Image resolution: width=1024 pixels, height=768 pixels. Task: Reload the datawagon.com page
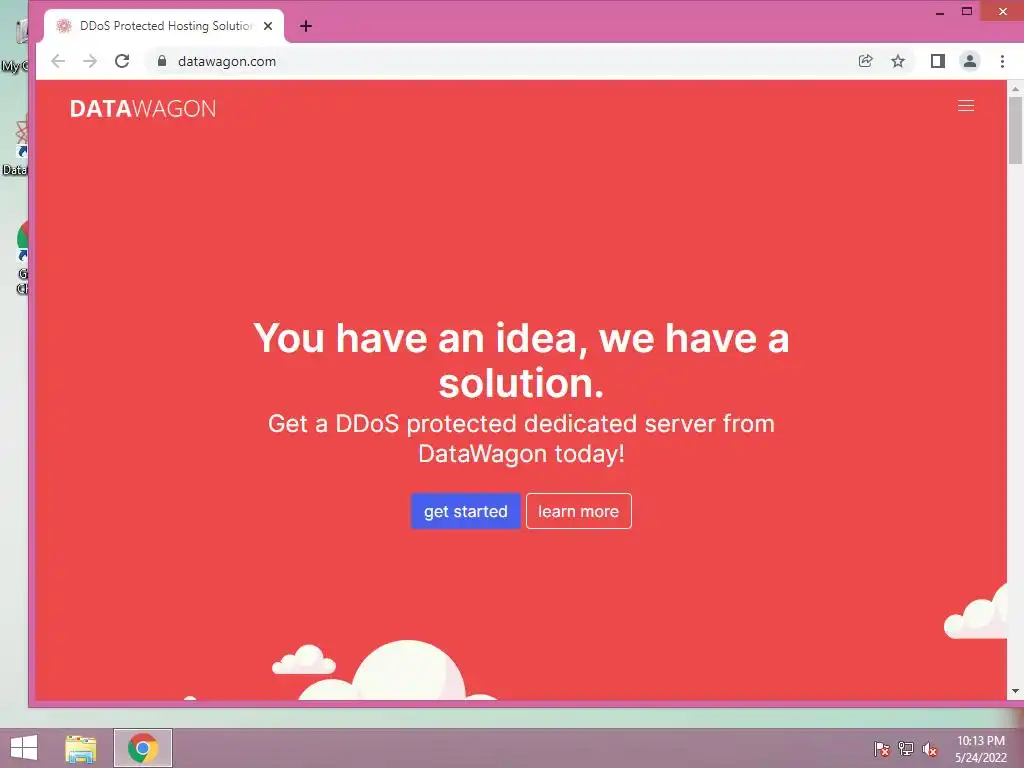click(122, 61)
